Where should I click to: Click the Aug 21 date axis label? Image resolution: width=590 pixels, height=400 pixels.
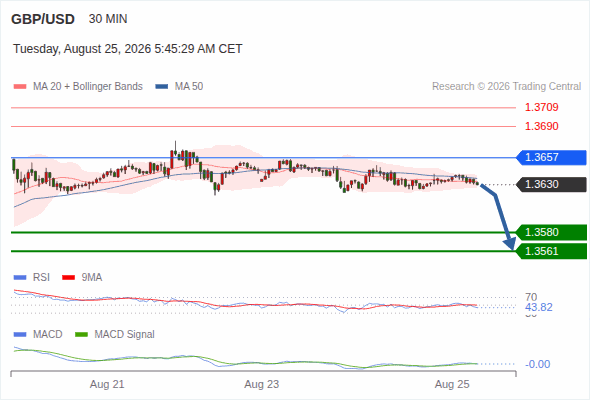pyautogui.click(x=107, y=385)
